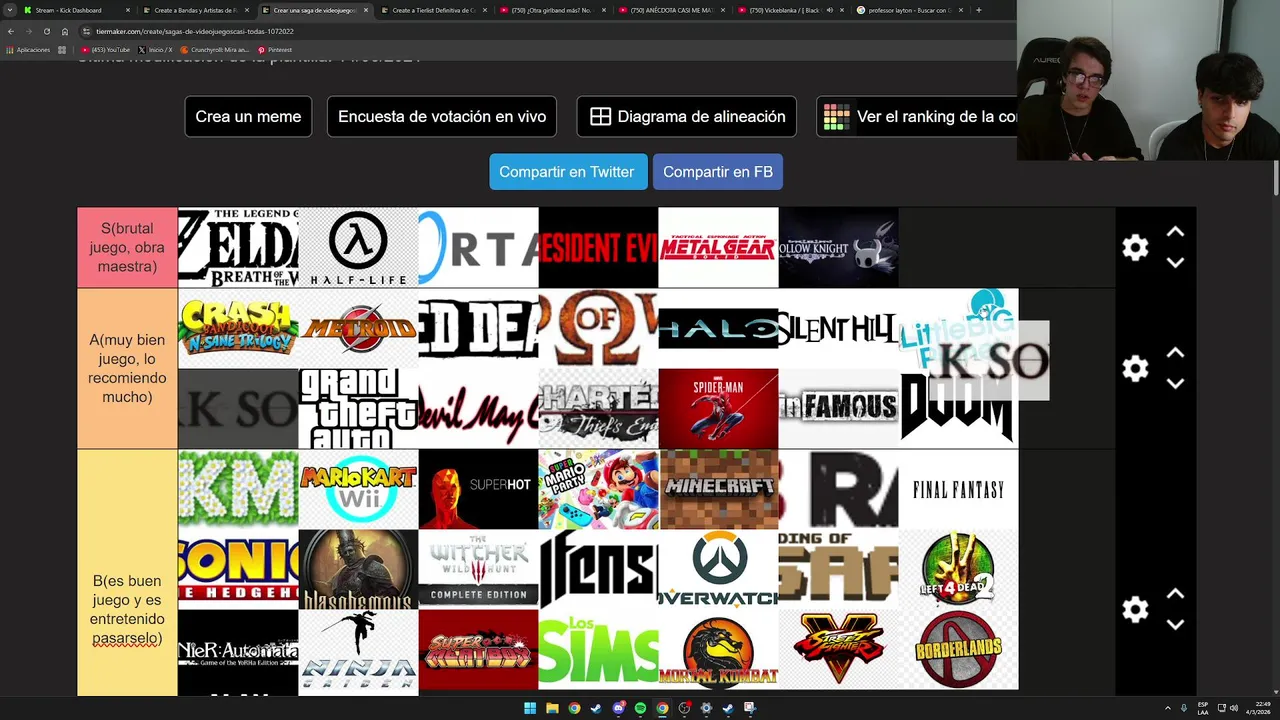1280x720 pixels.
Task: Open File Explorer from the taskbar
Action: (x=552, y=708)
